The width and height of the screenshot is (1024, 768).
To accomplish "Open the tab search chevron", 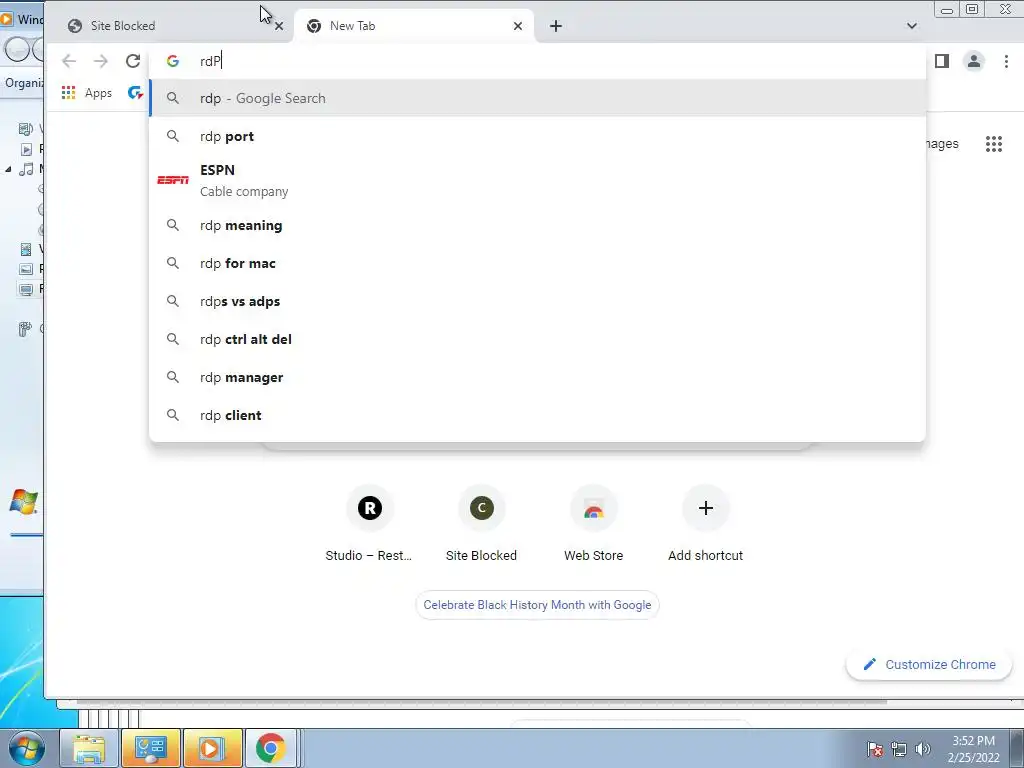I will (x=912, y=26).
